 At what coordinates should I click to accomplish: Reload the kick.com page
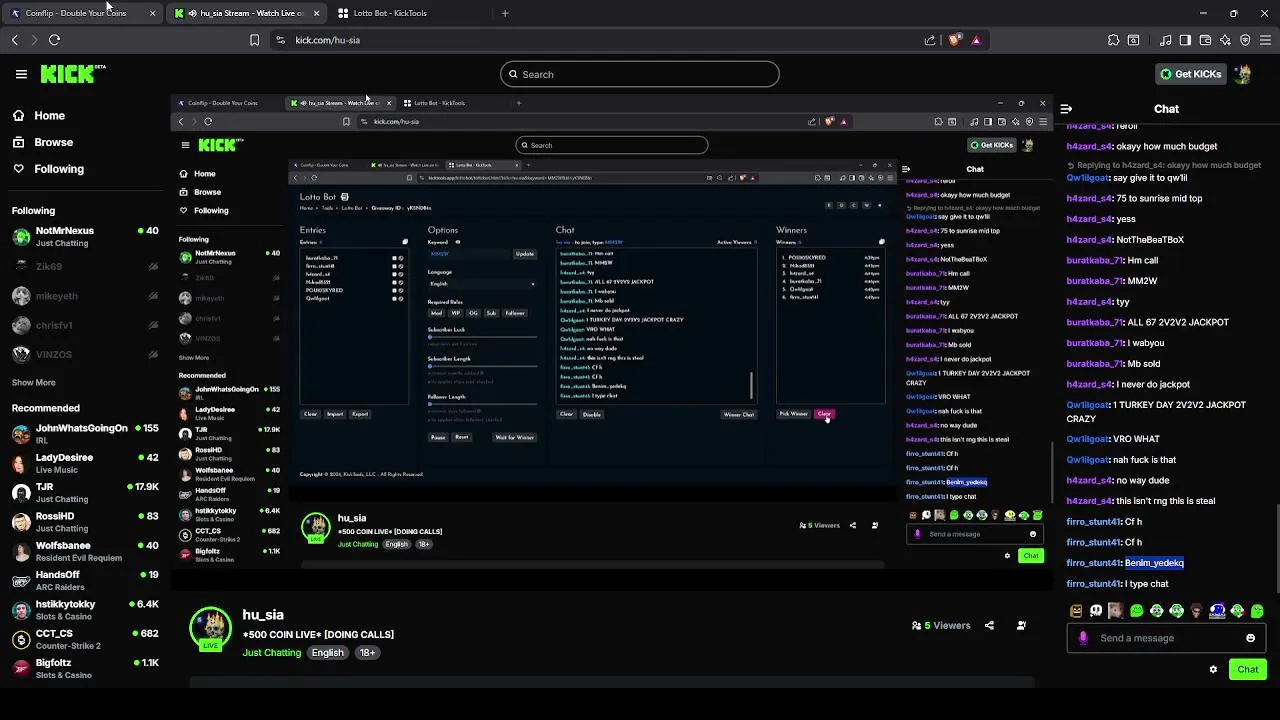coord(54,40)
